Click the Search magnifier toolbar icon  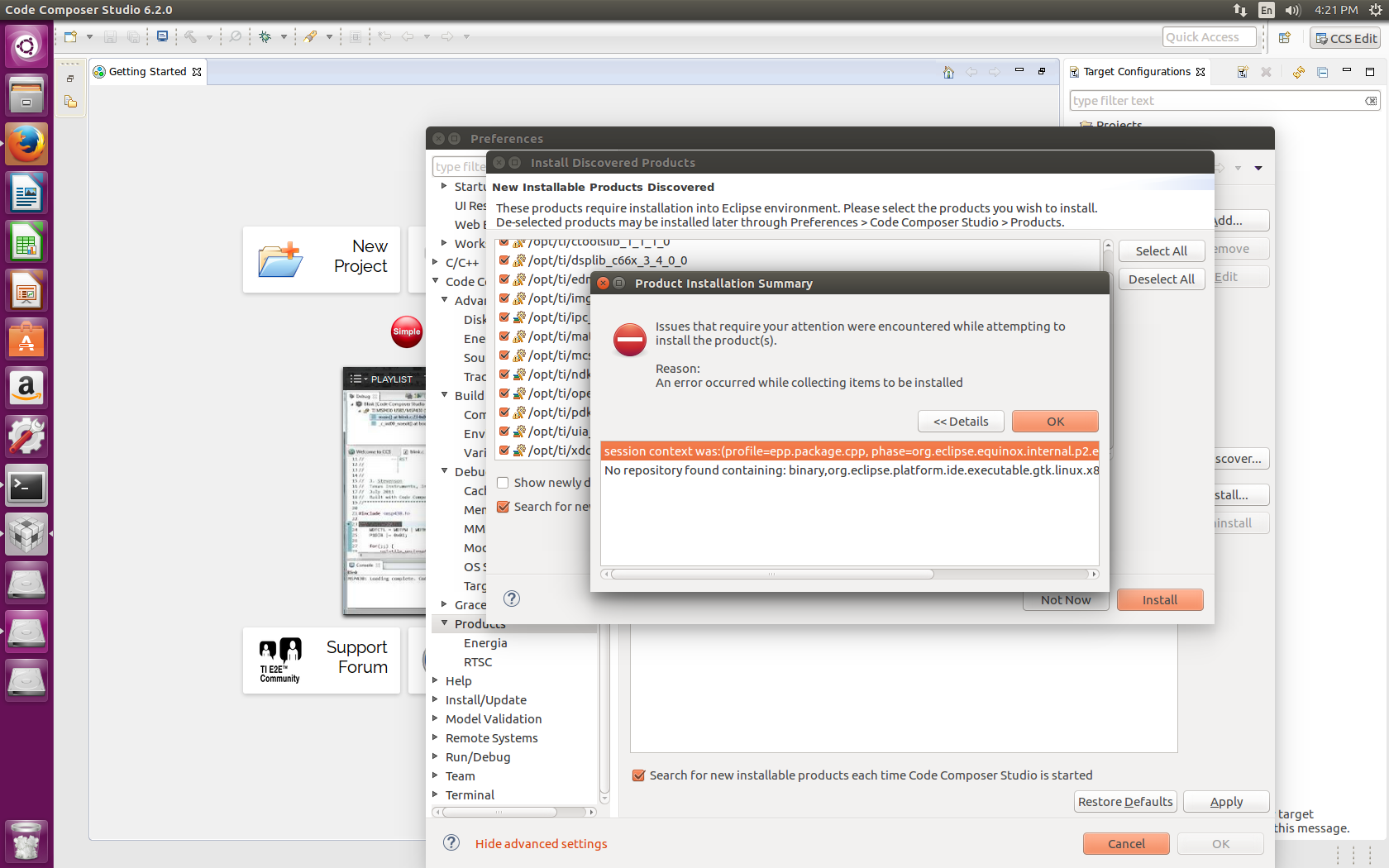pos(235,36)
